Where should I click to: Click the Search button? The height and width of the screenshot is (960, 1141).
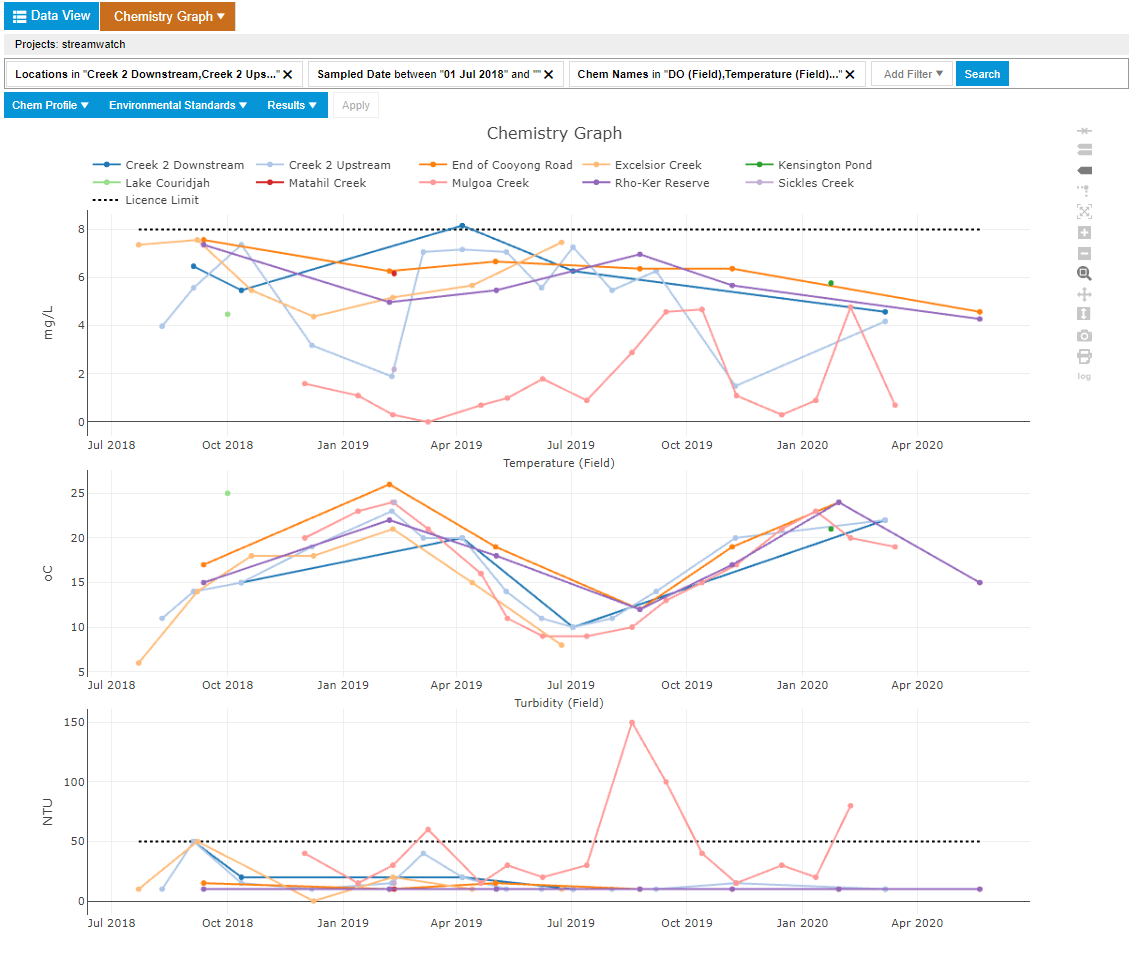tap(982, 74)
